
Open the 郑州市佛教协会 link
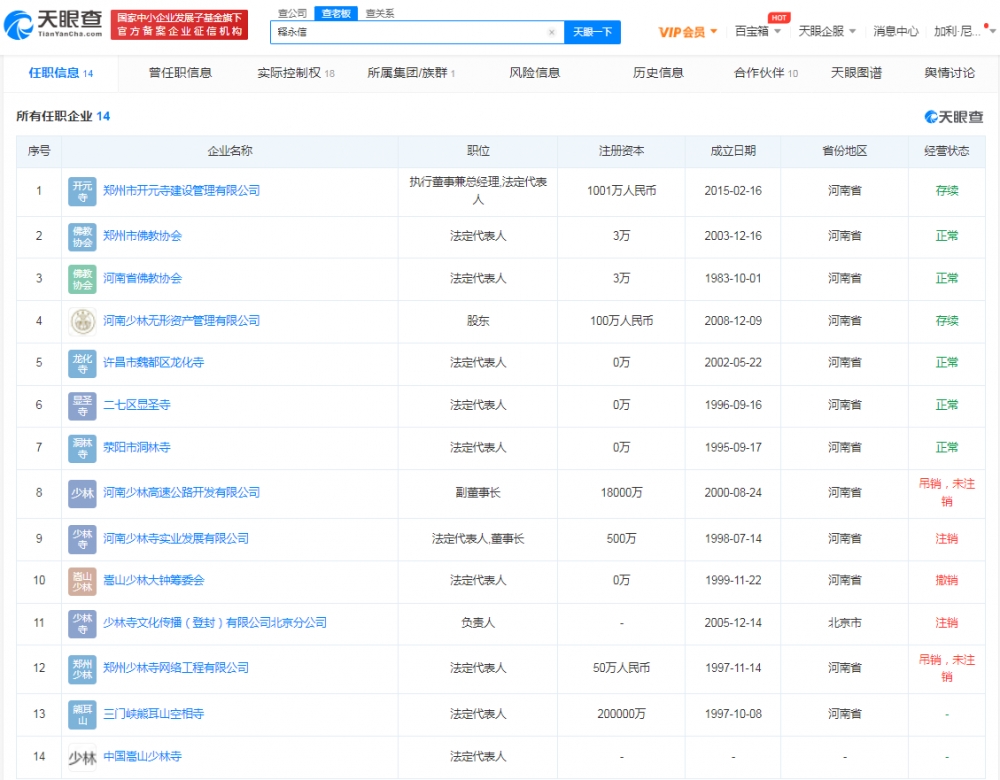142,236
